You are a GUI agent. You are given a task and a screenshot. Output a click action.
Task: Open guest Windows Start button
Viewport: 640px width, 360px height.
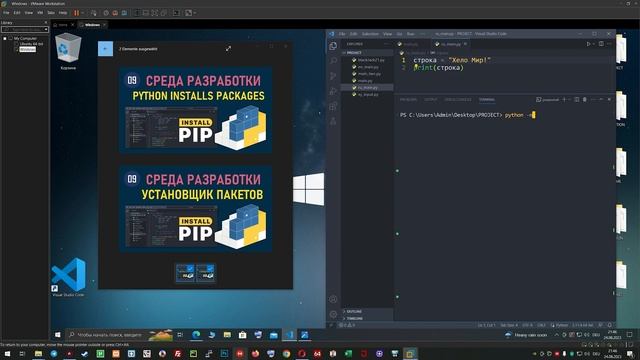[x=58, y=335]
